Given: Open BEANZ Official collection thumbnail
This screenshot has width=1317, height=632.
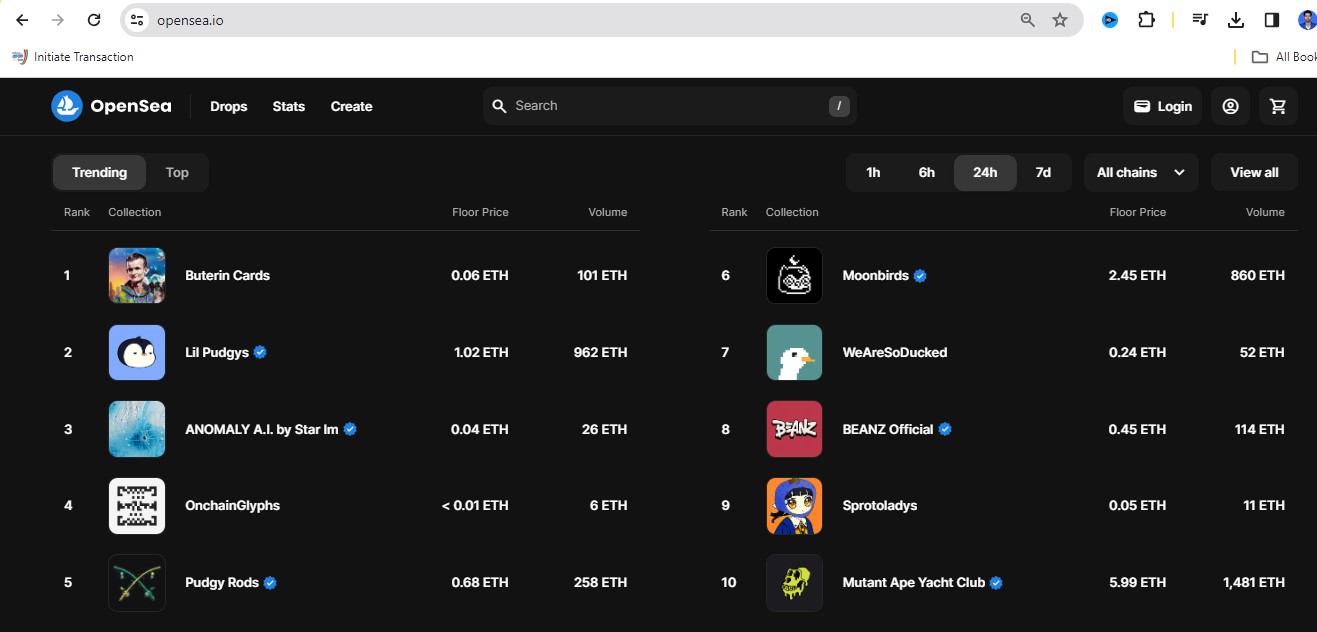Looking at the screenshot, I should coord(794,429).
